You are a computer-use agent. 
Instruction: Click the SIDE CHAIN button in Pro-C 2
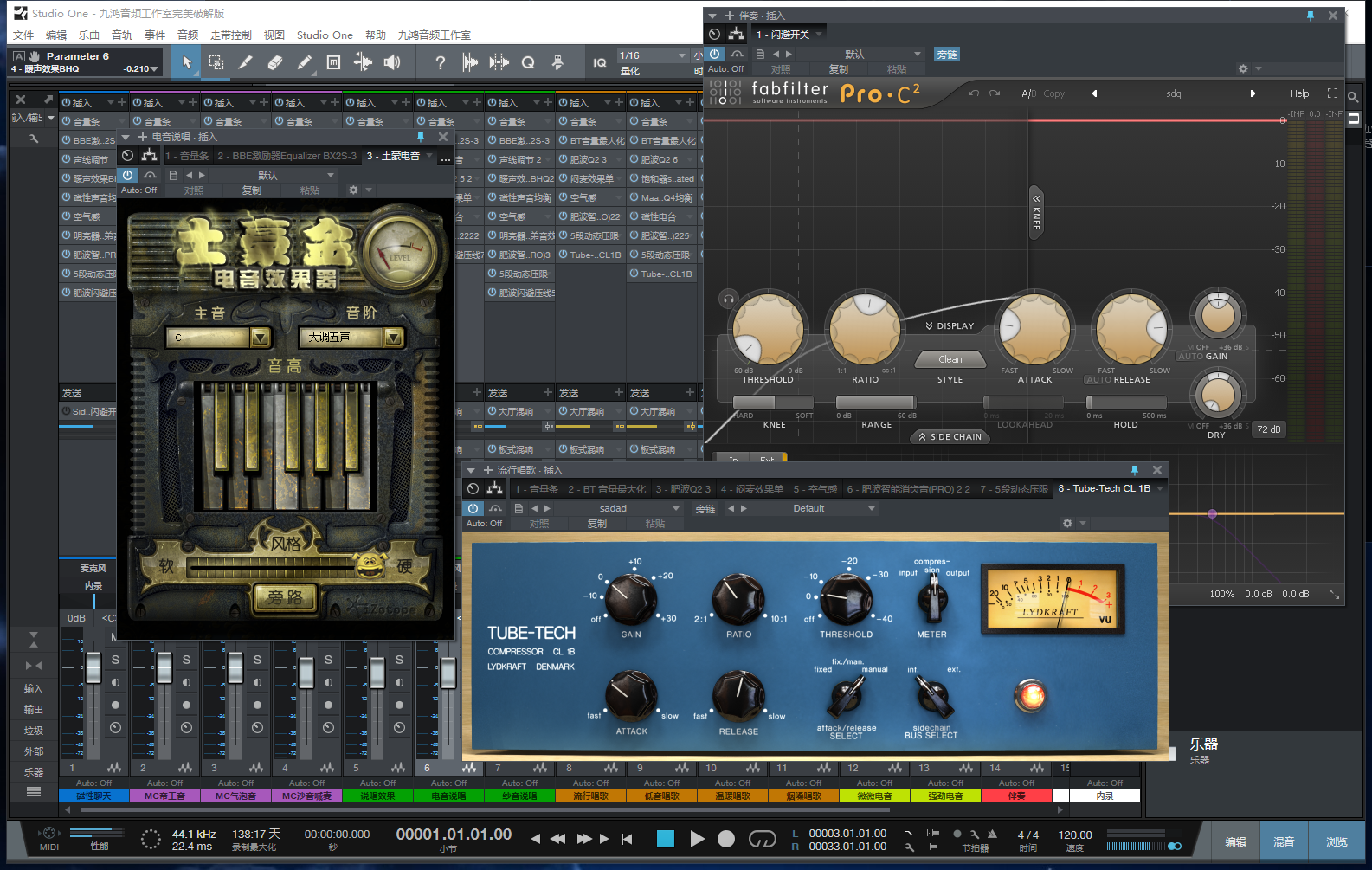(x=950, y=437)
